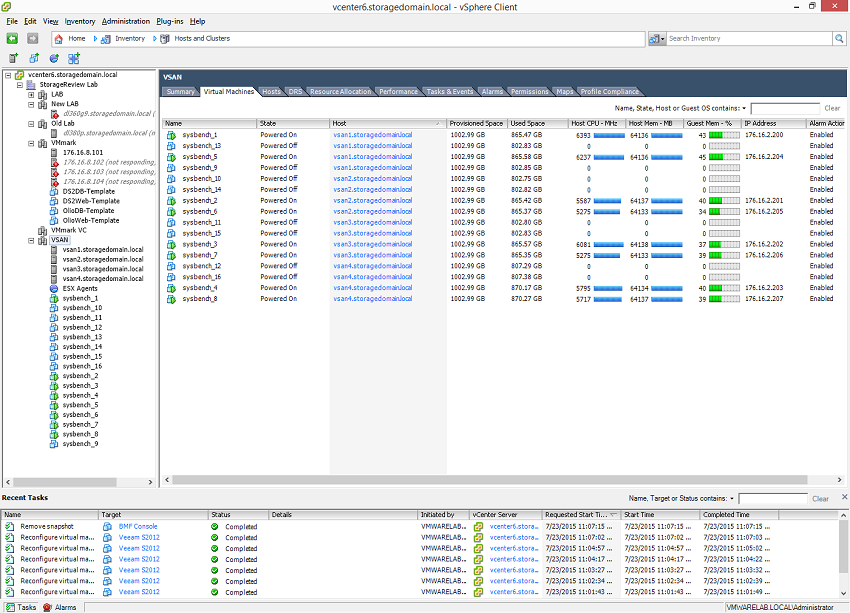This screenshot has width=850, height=613.
Task: Click the New Datacenter toolbar icon
Action: pos(13,58)
